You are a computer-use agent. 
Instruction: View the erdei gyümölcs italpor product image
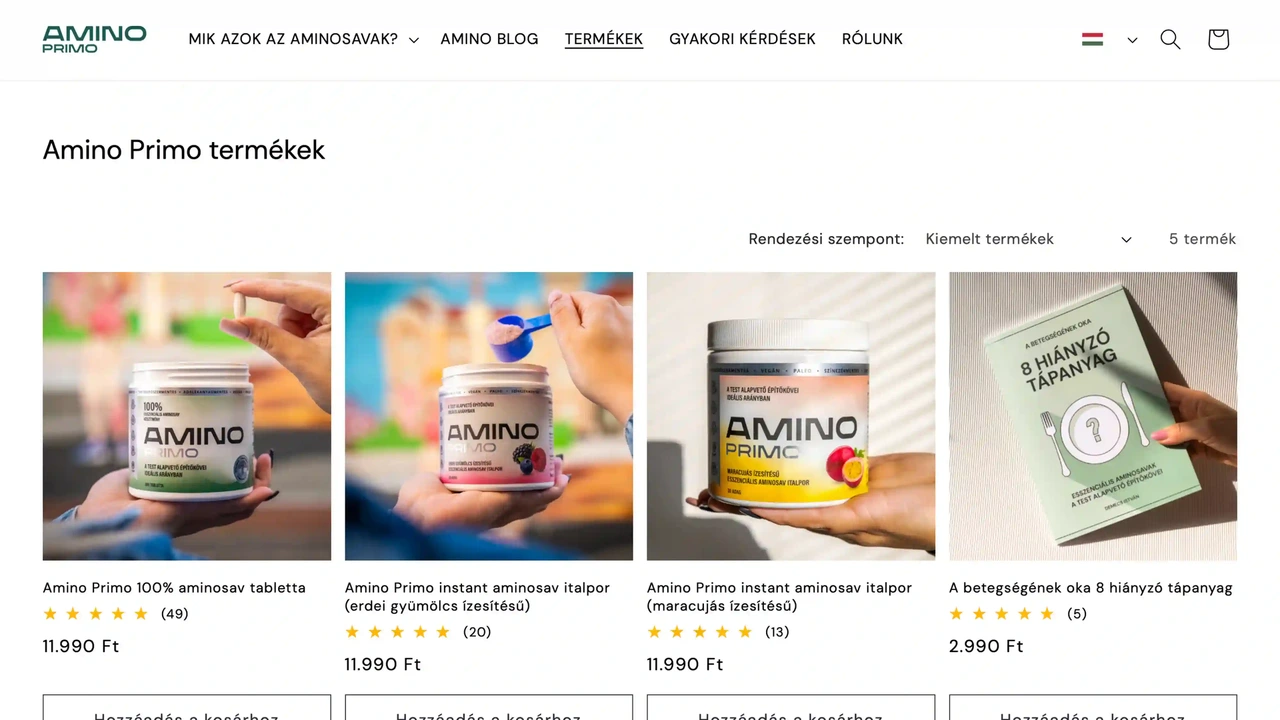(x=489, y=416)
